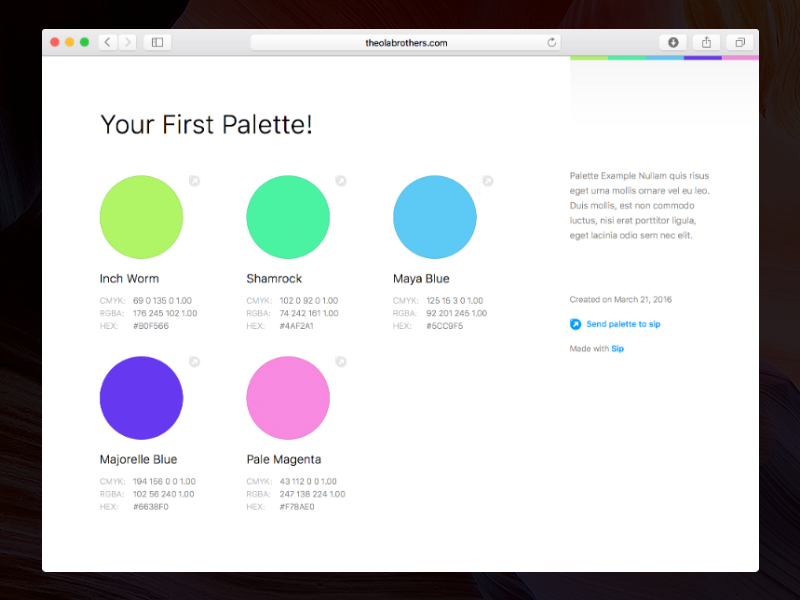Click the Sip icon beside Send palette to sip

click(575, 324)
